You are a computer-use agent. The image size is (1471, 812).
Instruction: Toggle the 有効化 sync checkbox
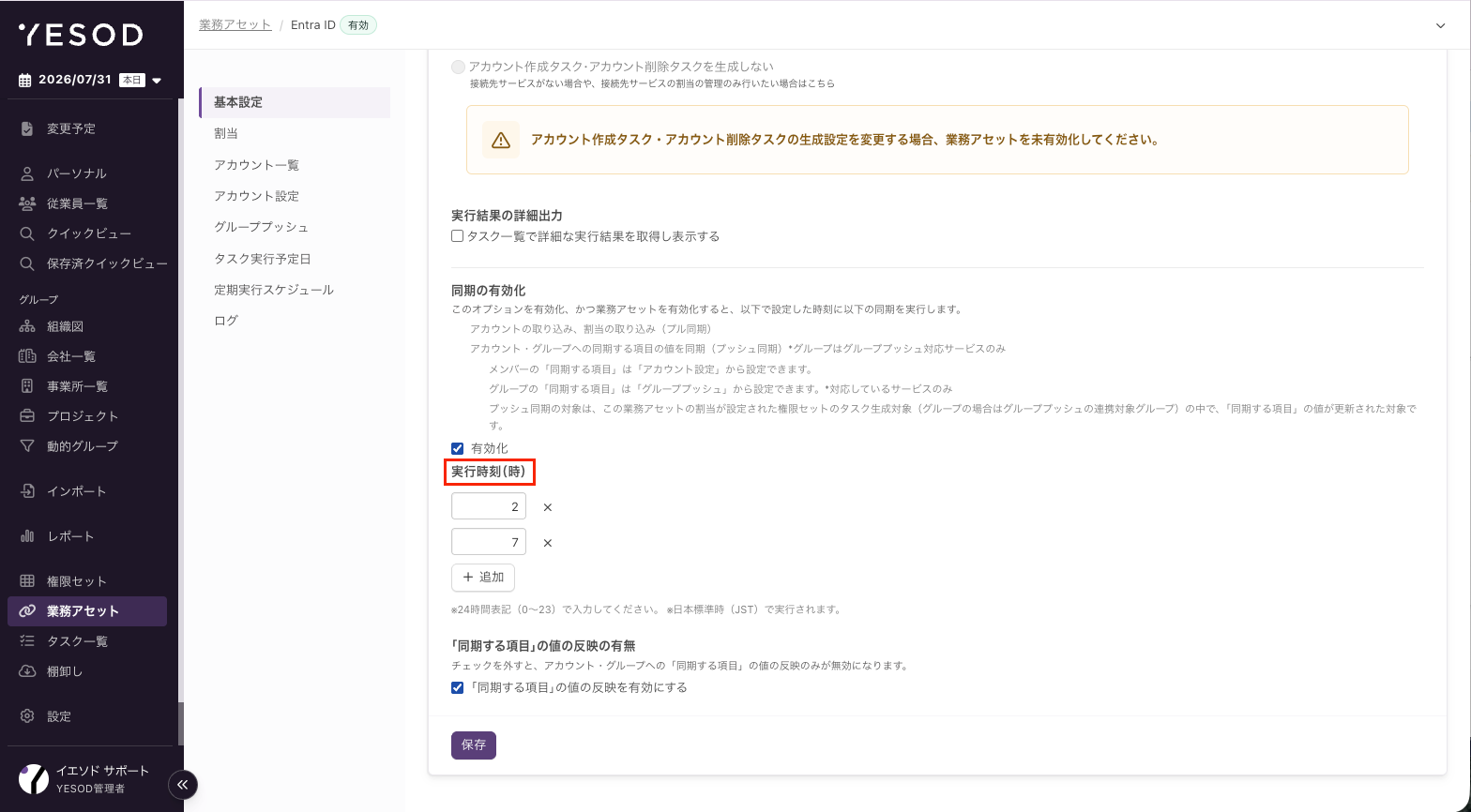coord(458,448)
